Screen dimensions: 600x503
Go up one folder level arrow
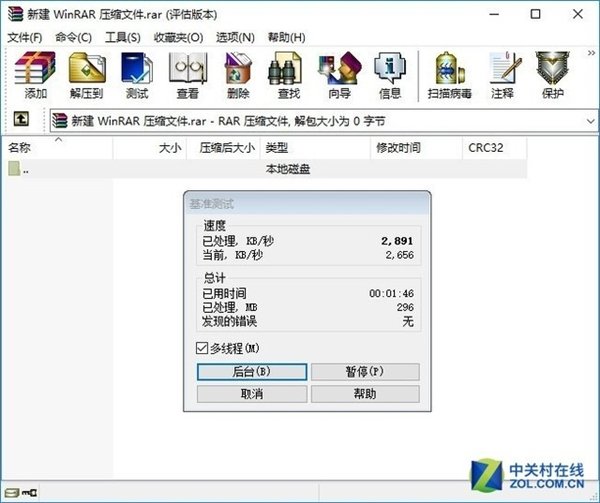pyautogui.click(x=21, y=119)
